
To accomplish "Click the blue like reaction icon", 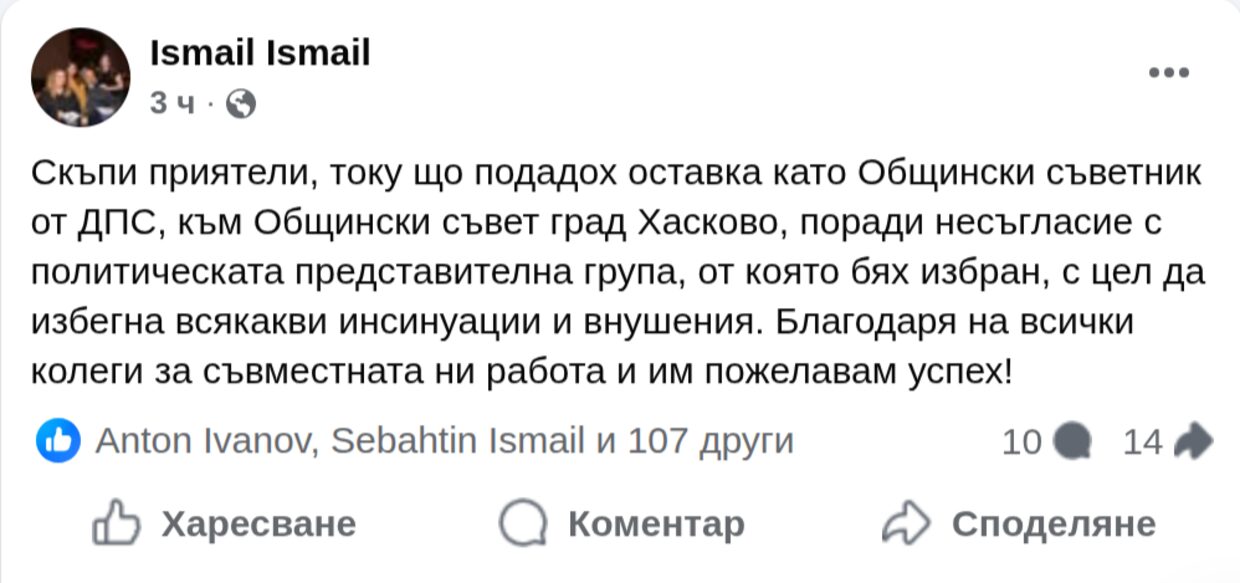I will [59, 441].
